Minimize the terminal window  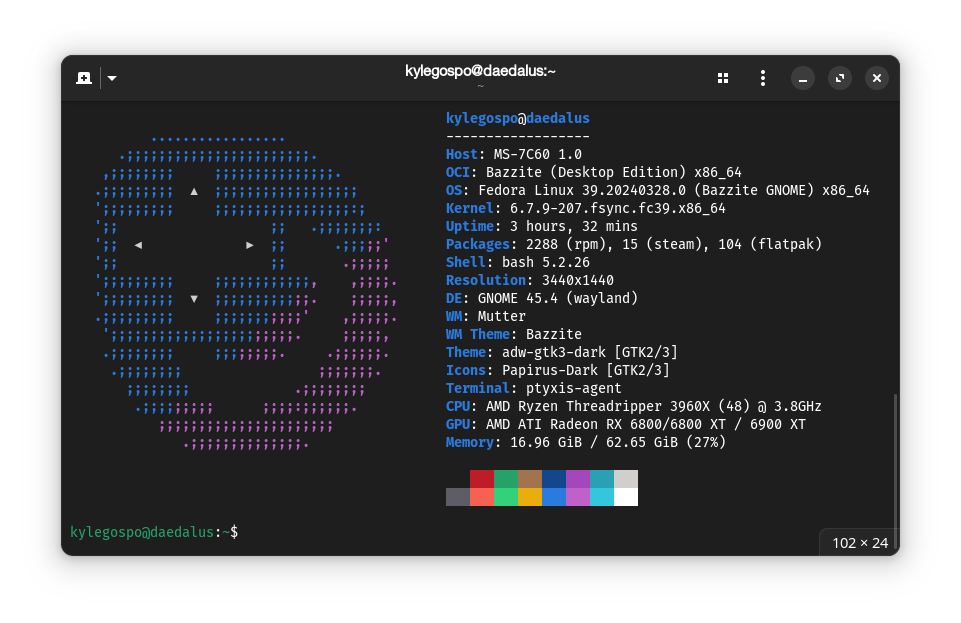point(803,78)
